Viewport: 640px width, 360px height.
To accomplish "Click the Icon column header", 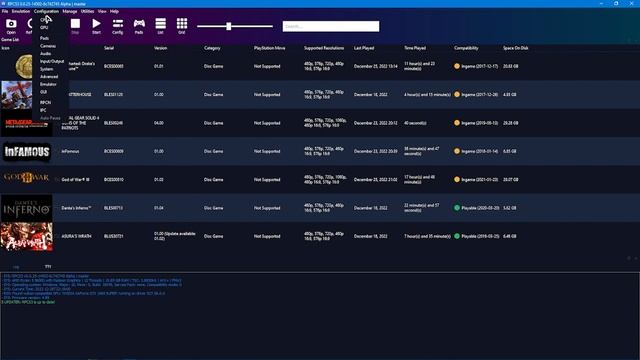I will 5,48.
